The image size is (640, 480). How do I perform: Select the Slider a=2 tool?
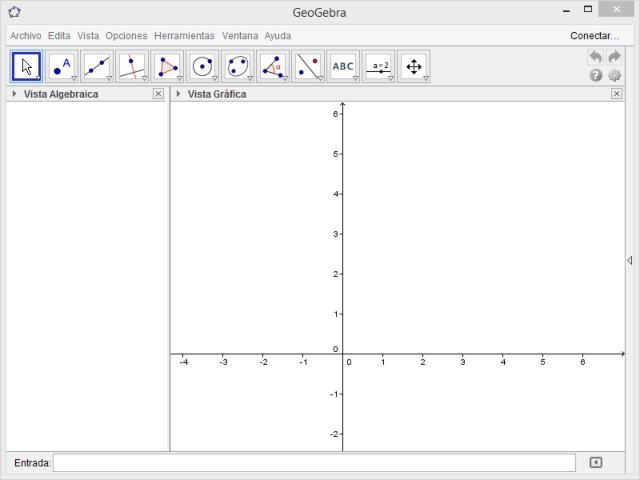point(378,67)
